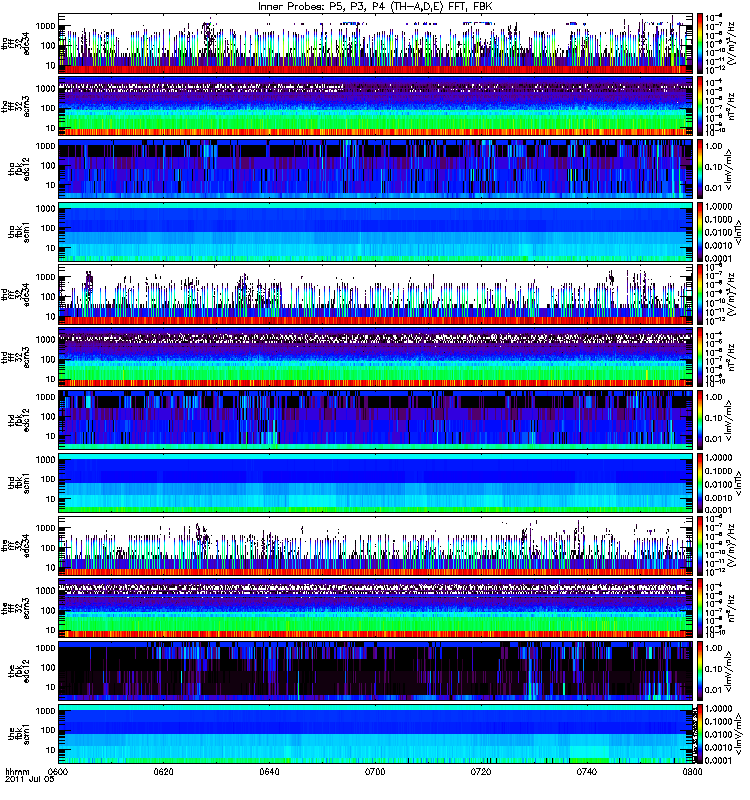
Task: Click the tha fbk scm1 panel label
Action: tap(19, 232)
